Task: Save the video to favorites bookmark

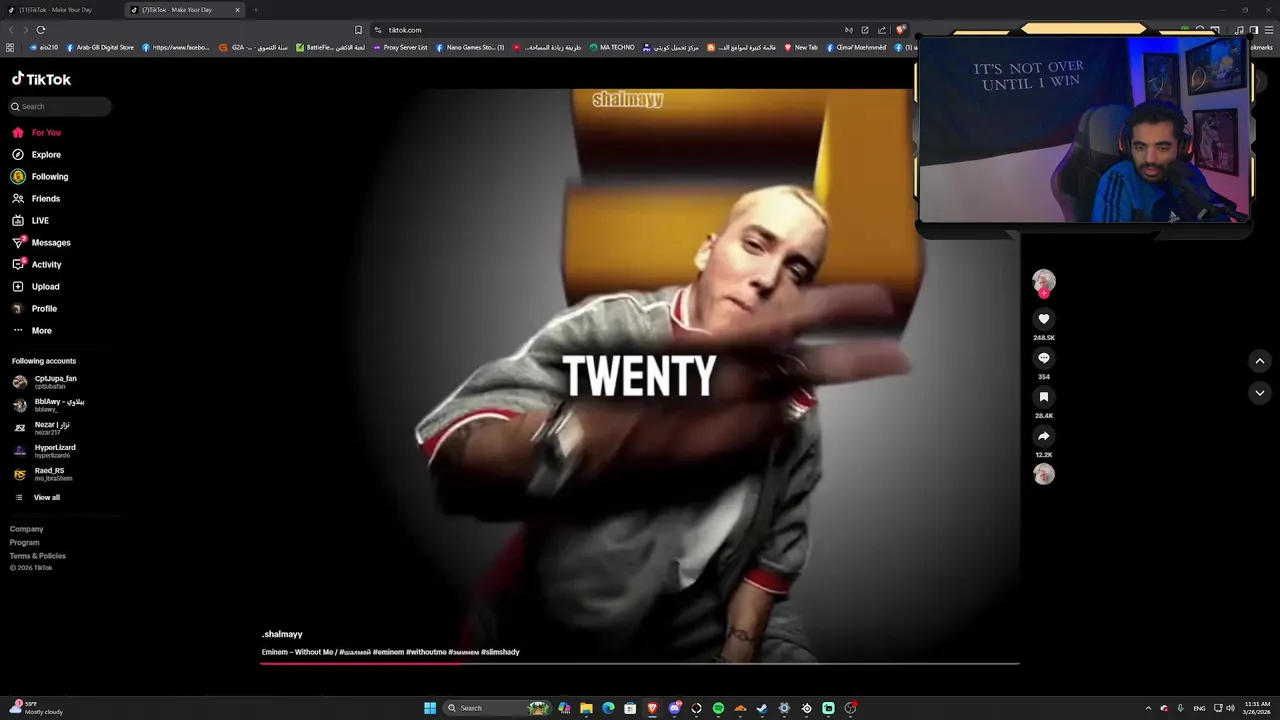Action: pos(1044,397)
